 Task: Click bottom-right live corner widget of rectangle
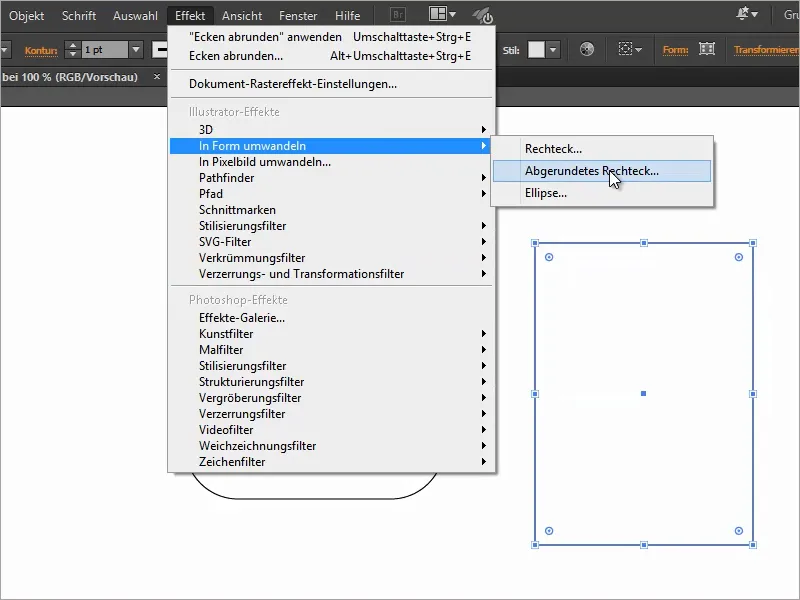[739, 531]
